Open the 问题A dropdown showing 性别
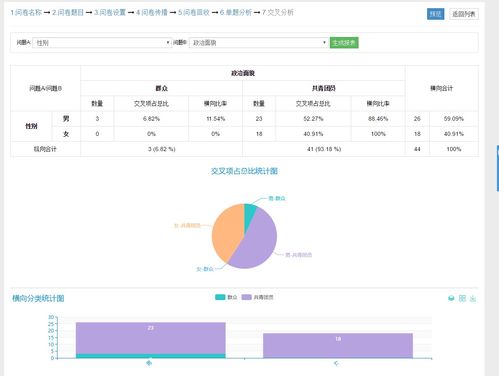 point(102,43)
